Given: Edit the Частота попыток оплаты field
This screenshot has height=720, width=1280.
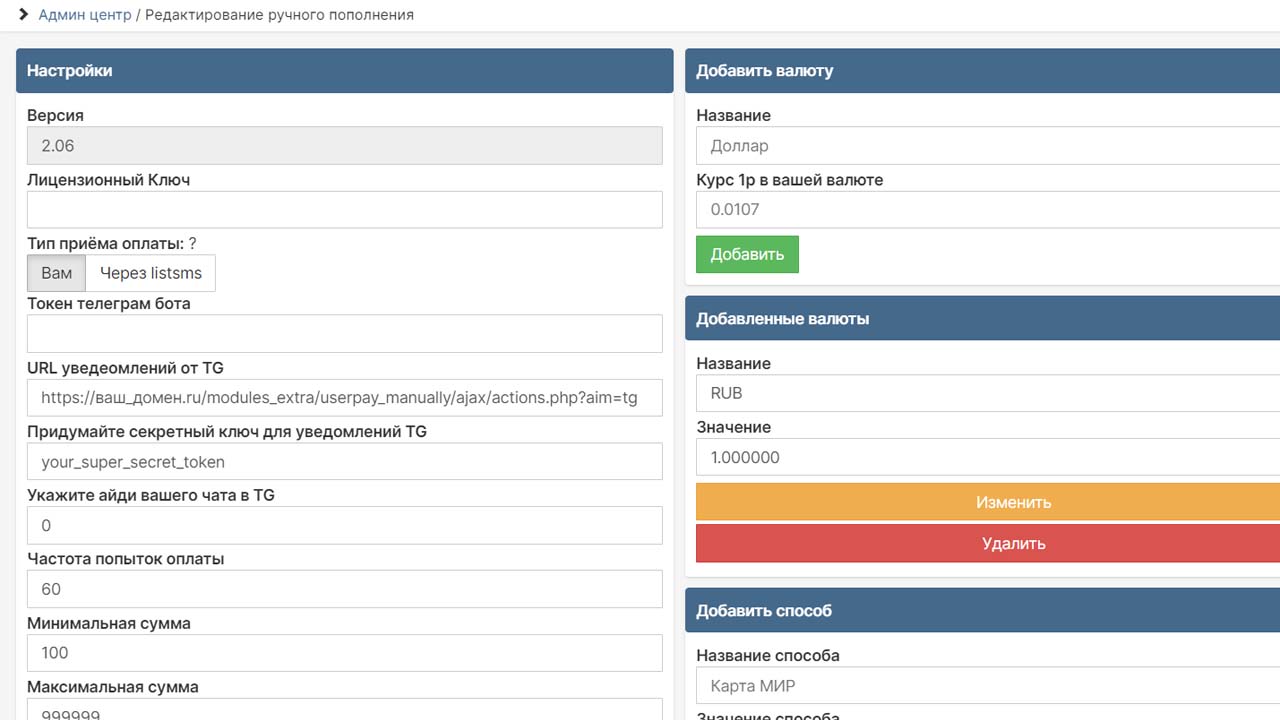Looking at the screenshot, I should click(x=344, y=590).
